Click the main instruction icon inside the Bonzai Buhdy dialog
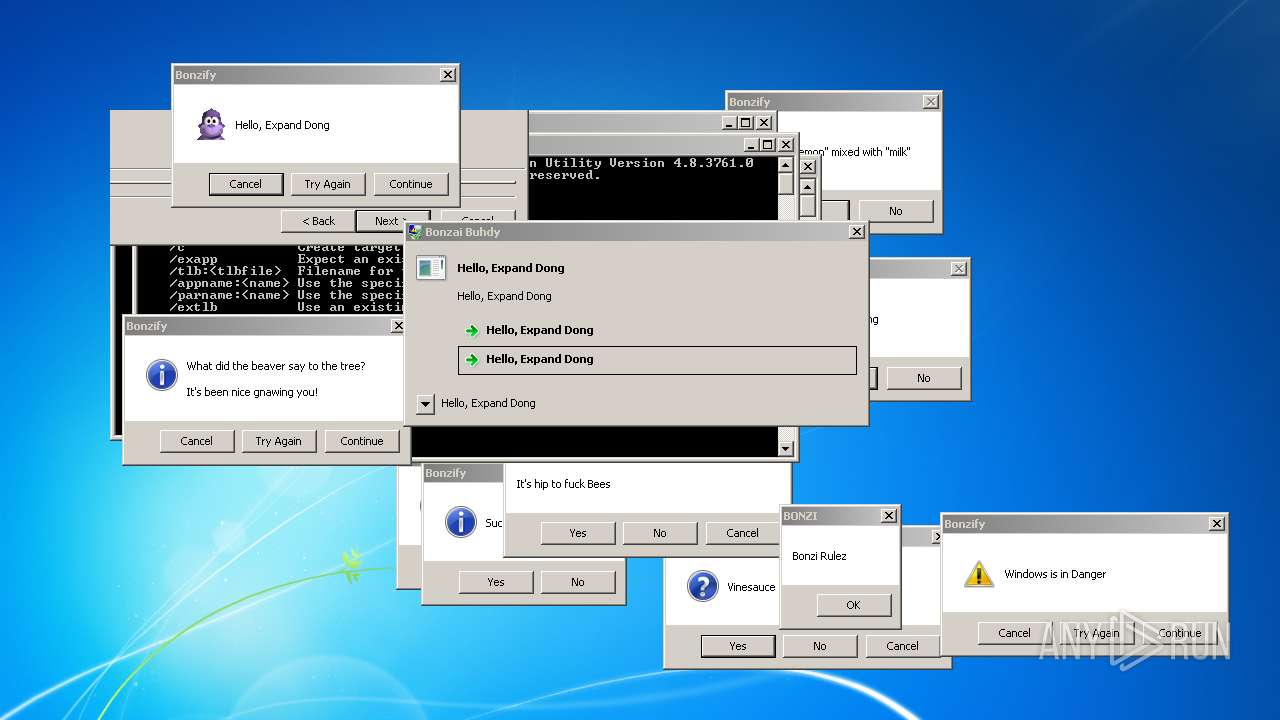 431,268
